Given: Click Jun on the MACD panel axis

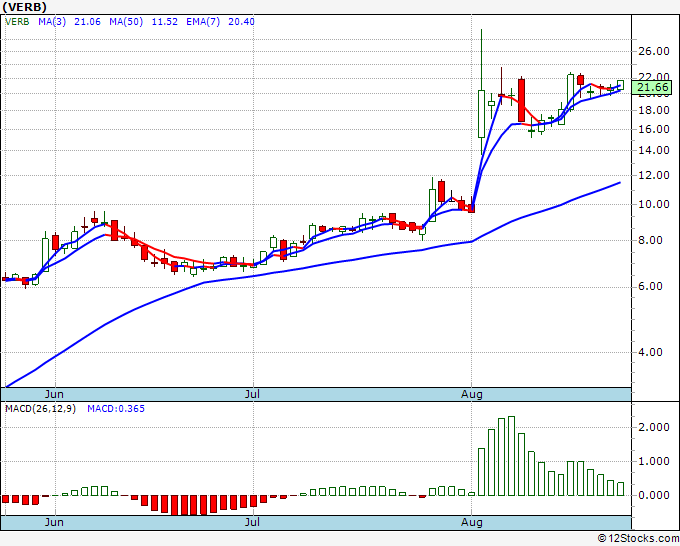Looking at the screenshot, I should 54,522.
